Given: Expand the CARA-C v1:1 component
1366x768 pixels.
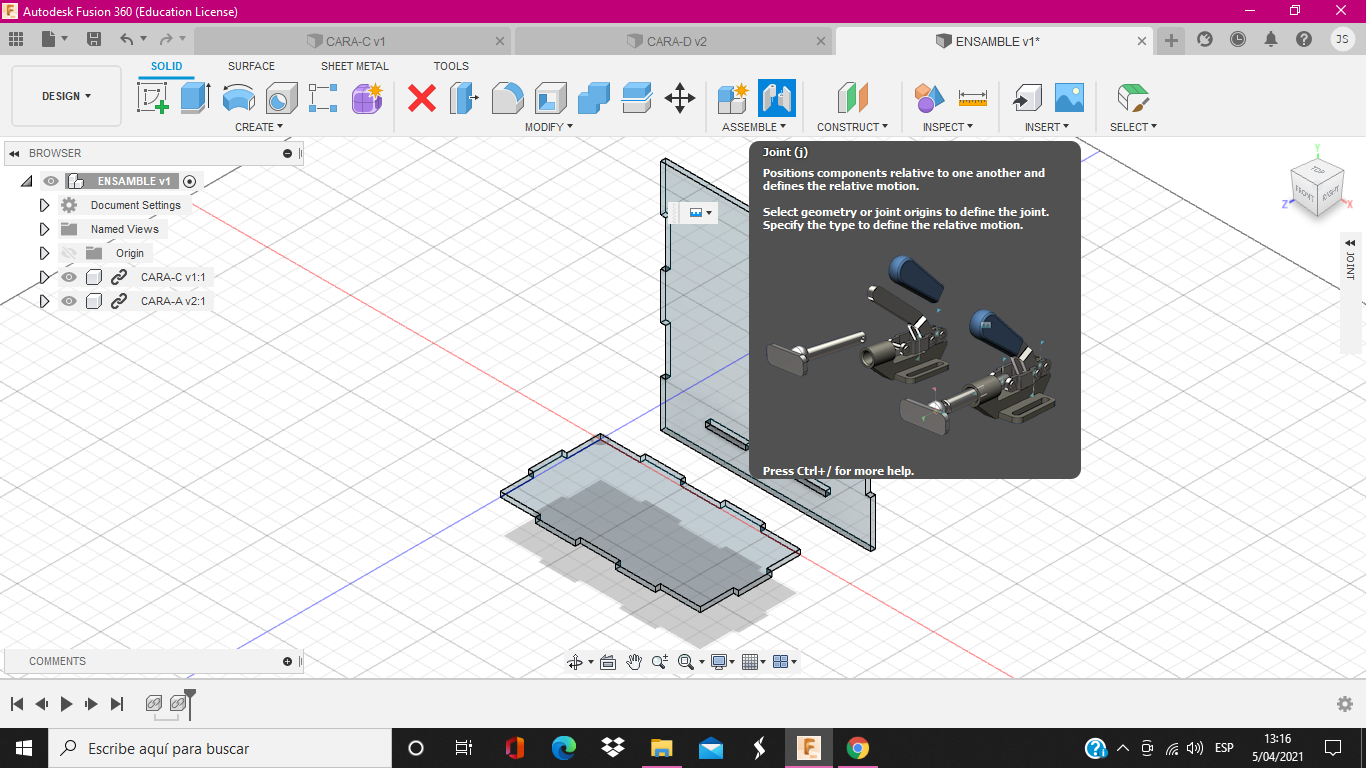Looking at the screenshot, I should click(44, 277).
